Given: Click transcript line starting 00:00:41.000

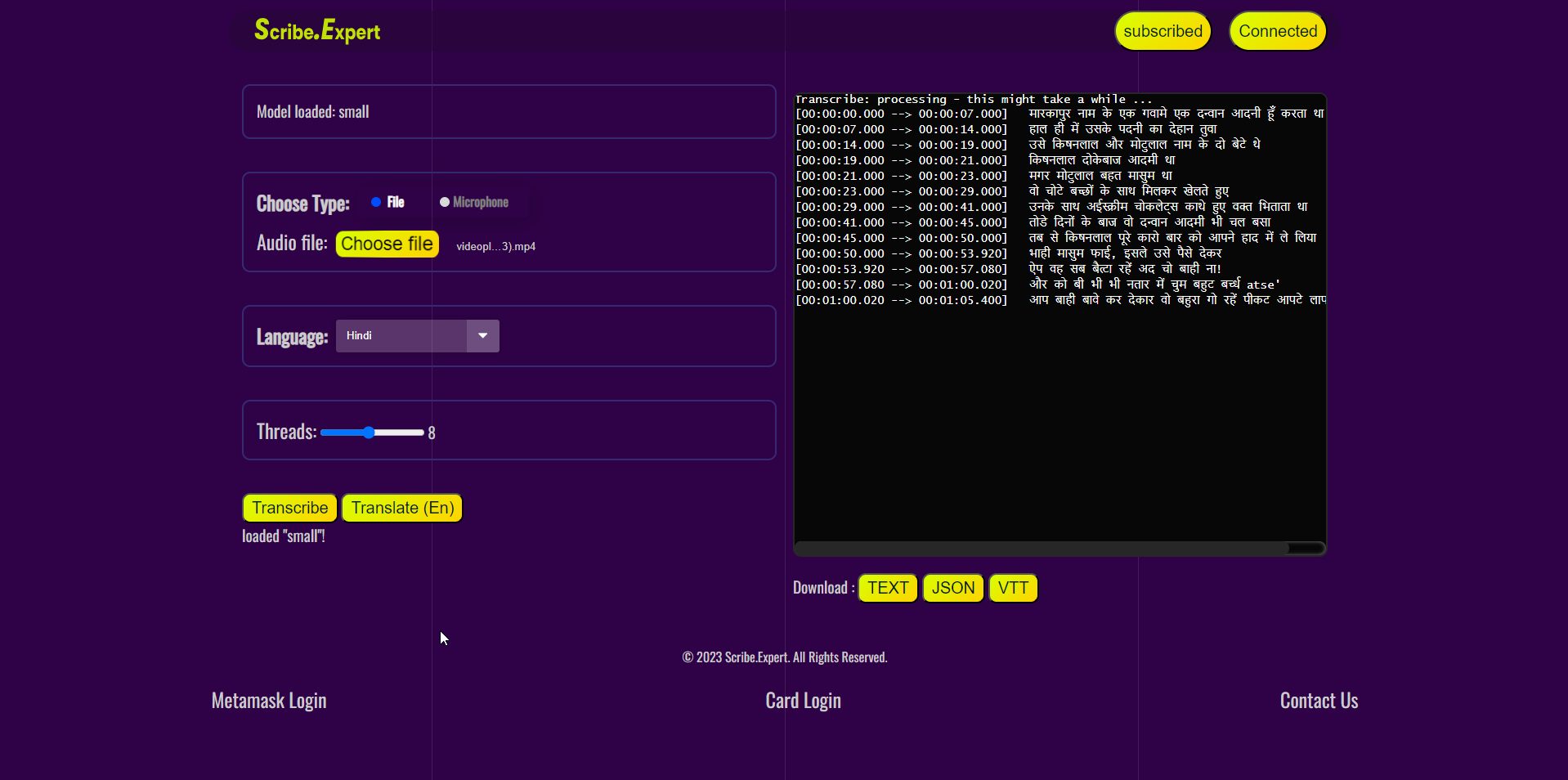Looking at the screenshot, I should click(x=1033, y=222).
